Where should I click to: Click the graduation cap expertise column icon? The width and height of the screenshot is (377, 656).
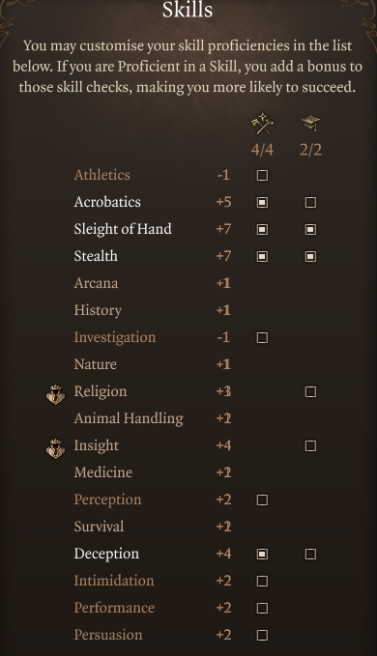[310, 123]
